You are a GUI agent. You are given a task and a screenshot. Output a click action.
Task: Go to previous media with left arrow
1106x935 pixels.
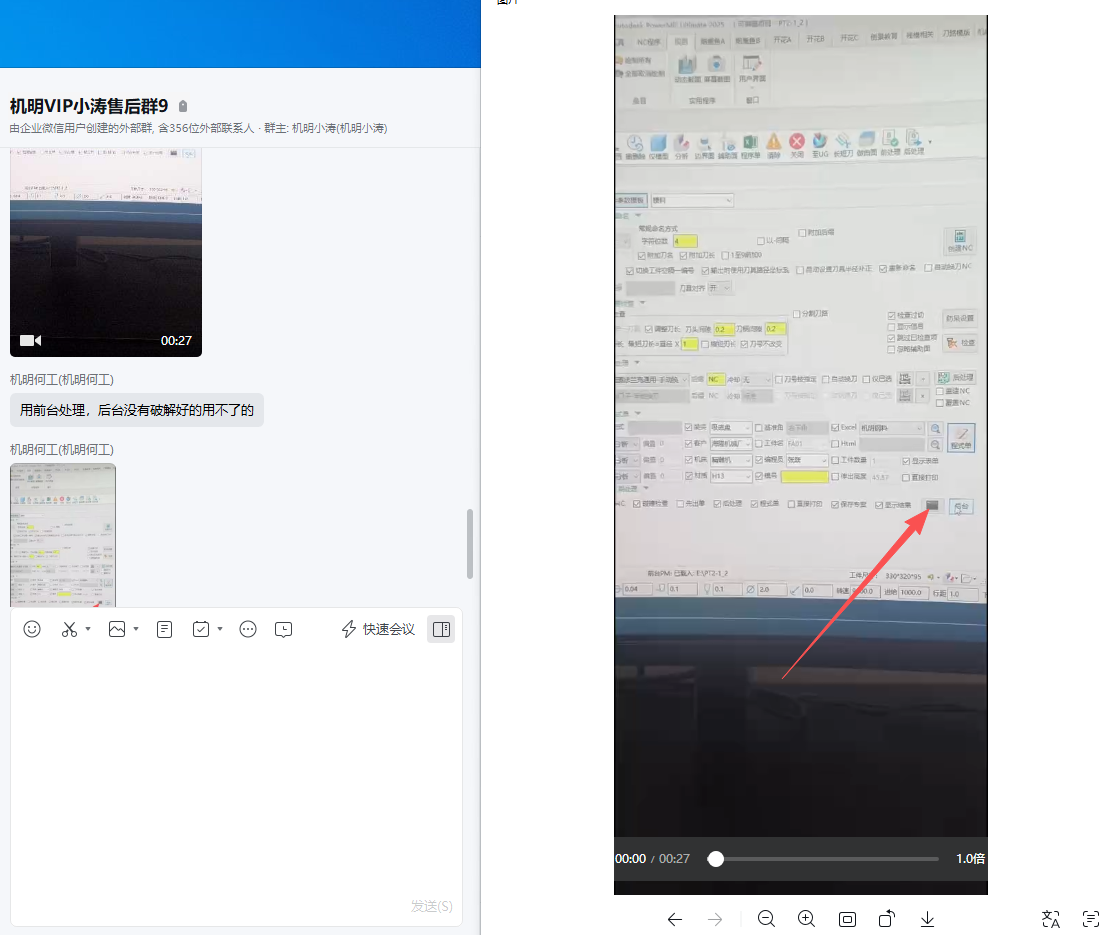click(x=675, y=919)
